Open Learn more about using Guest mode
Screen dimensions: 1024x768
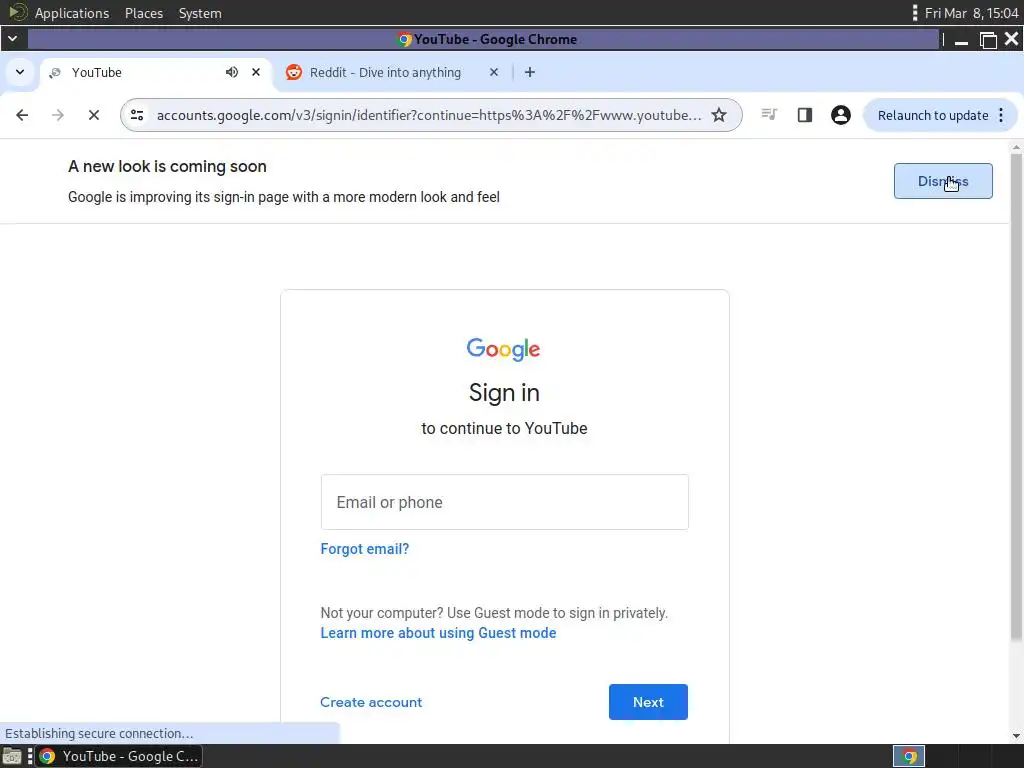[x=438, y=633]
